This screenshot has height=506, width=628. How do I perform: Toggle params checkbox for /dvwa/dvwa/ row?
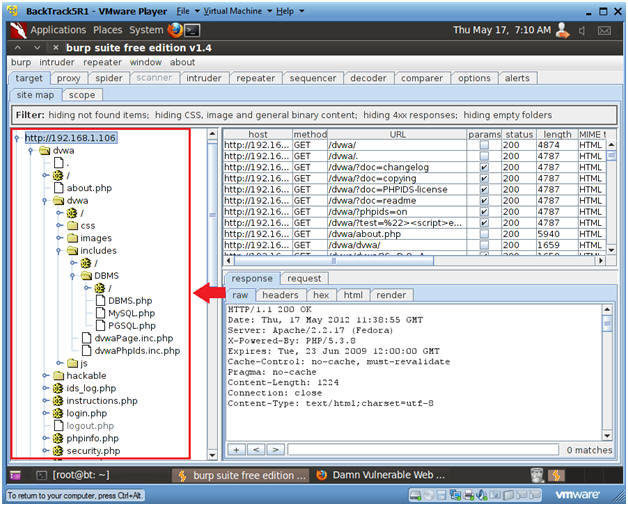pyautogui.click(x=484, y=245)
